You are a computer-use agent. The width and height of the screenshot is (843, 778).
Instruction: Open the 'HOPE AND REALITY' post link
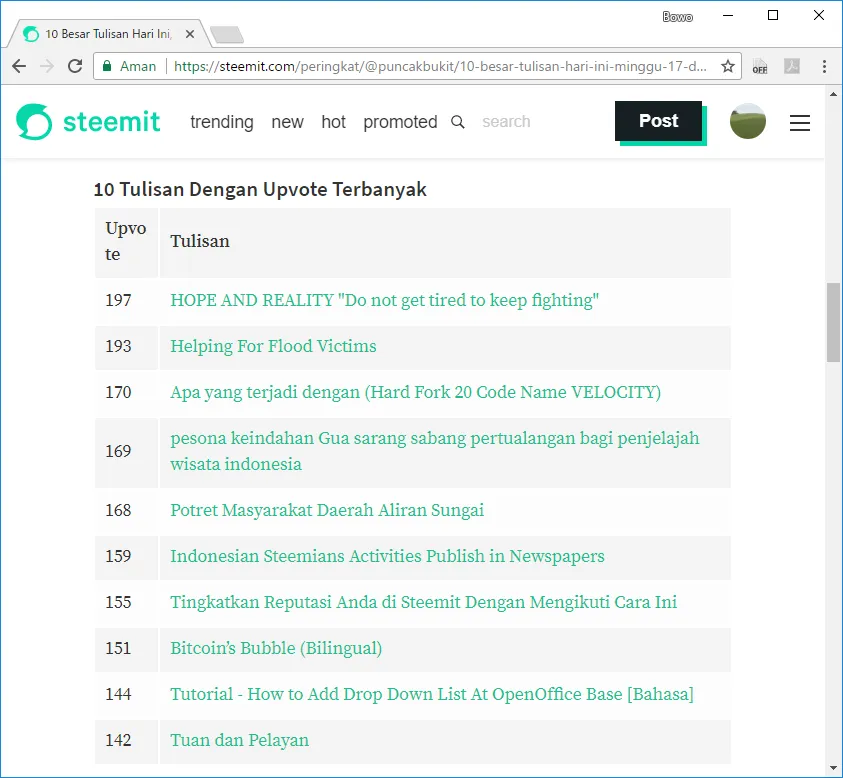(384, 300)
